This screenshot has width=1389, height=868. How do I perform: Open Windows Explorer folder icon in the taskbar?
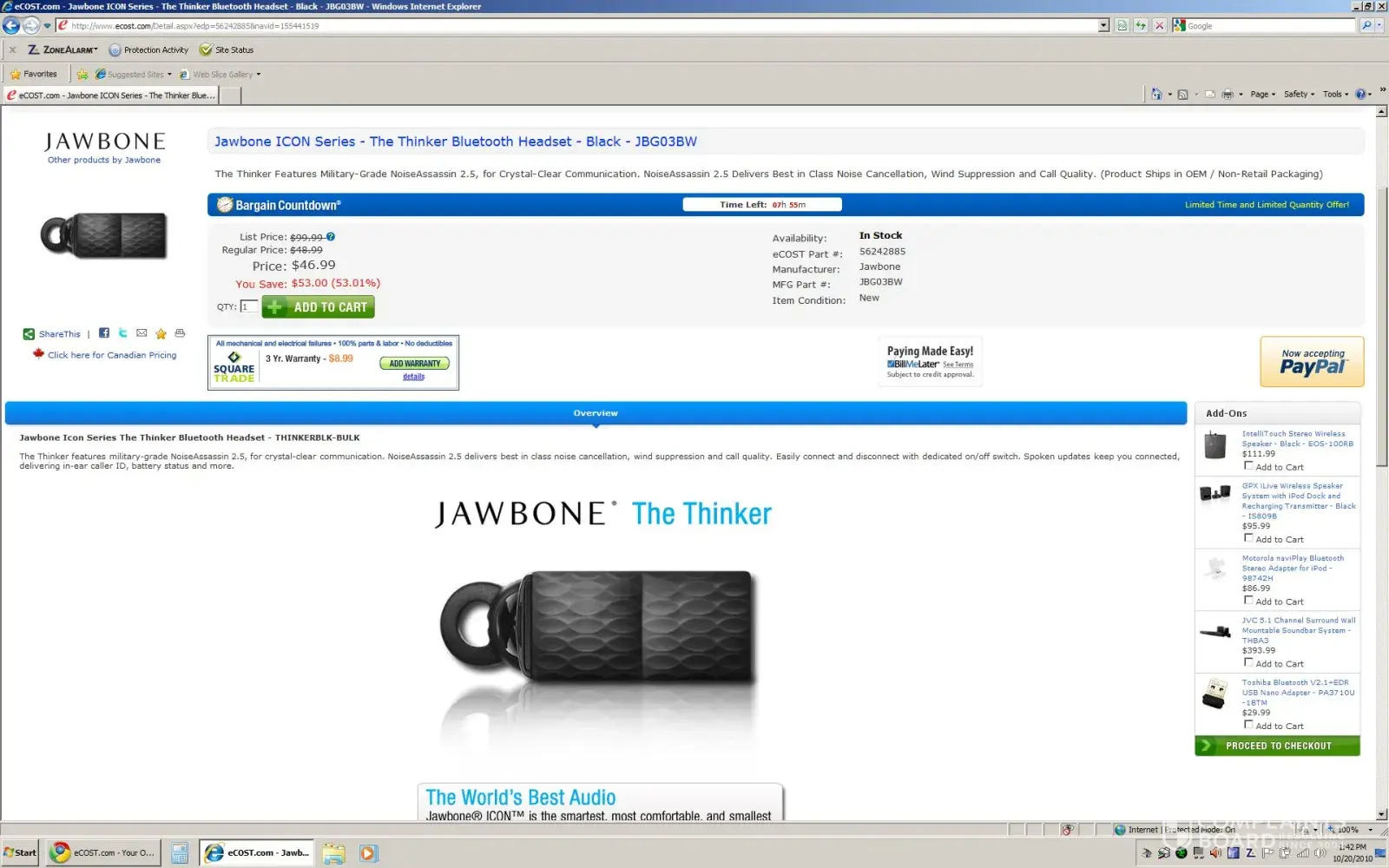click(x=334, y=853)
